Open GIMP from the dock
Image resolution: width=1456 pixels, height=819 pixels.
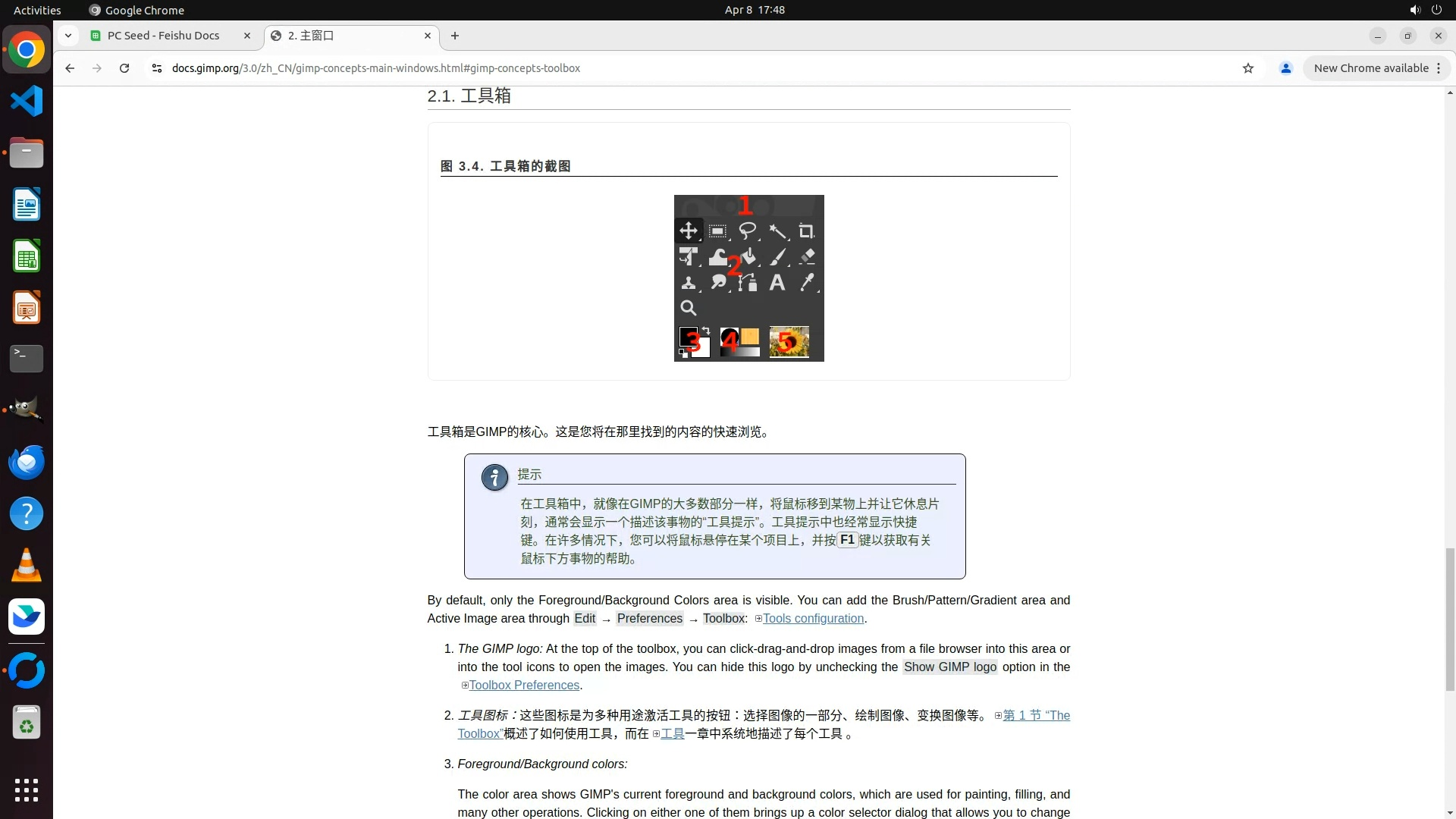click(x=27, y=409)
